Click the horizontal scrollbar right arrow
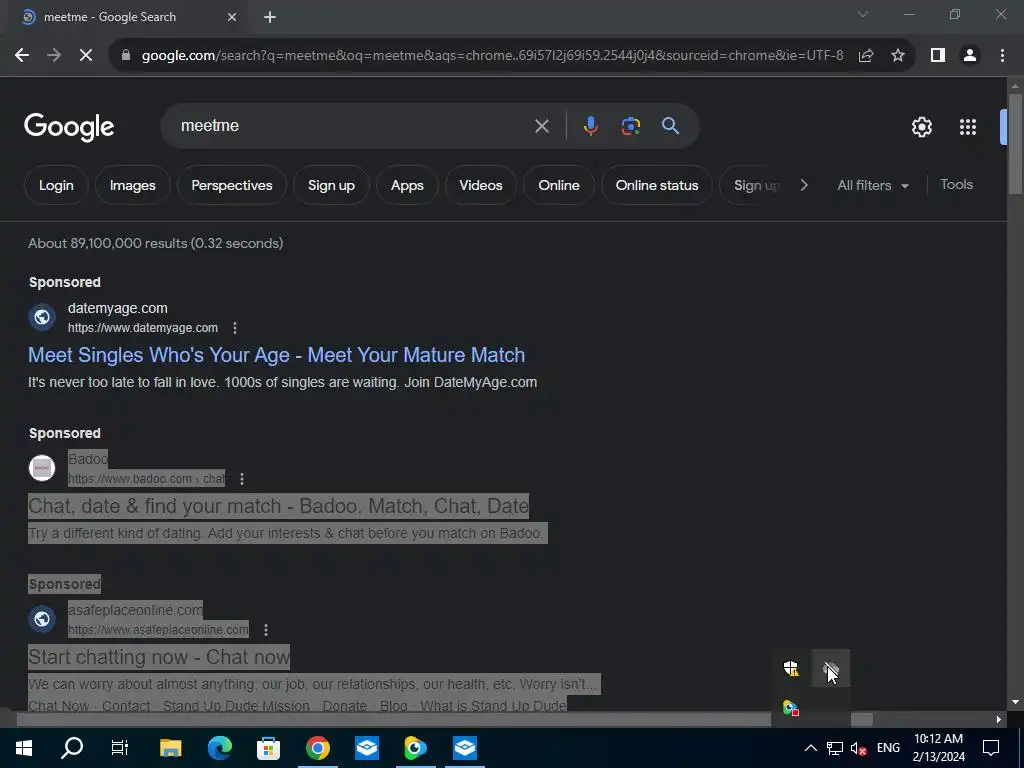The image size is (1024, 768). click(999, 720)
